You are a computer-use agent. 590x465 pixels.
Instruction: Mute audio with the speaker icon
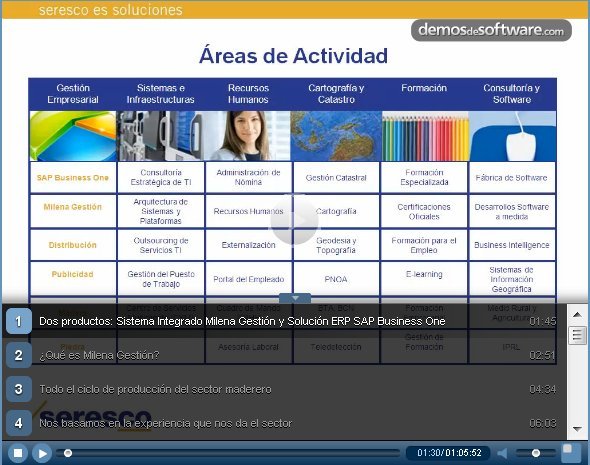click(502, 453)
